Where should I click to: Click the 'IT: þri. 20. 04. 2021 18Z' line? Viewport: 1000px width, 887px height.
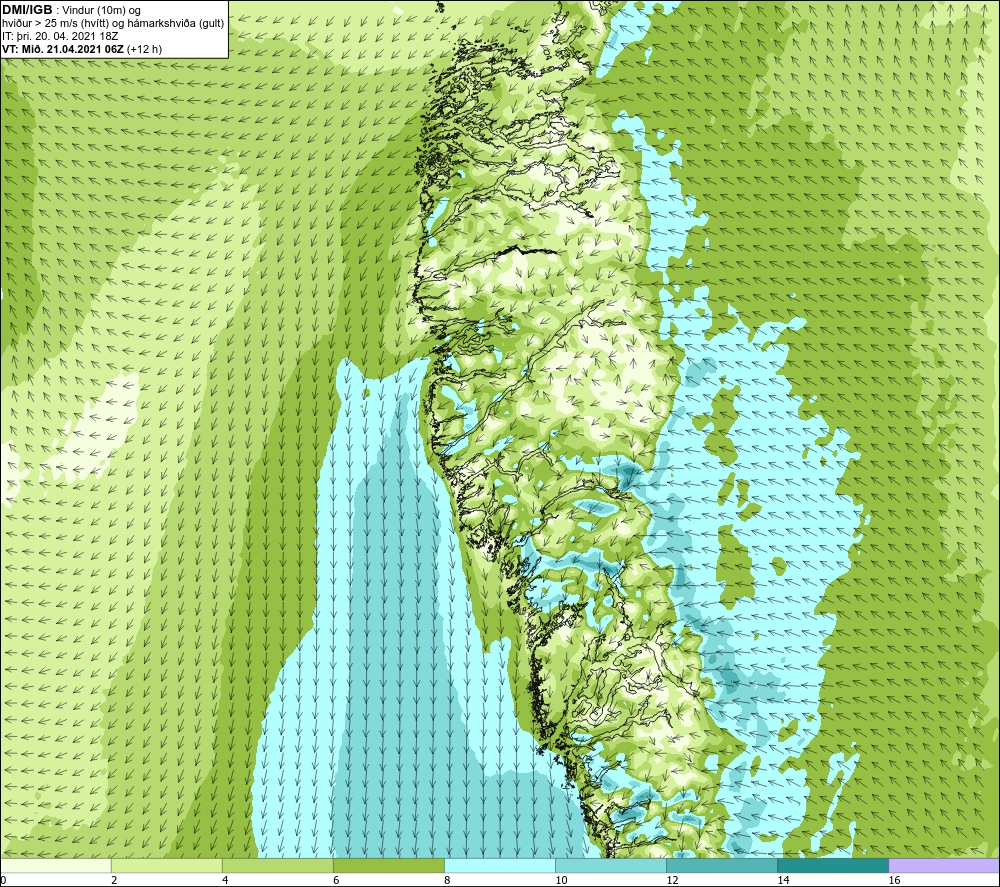(x=60, y=36)
